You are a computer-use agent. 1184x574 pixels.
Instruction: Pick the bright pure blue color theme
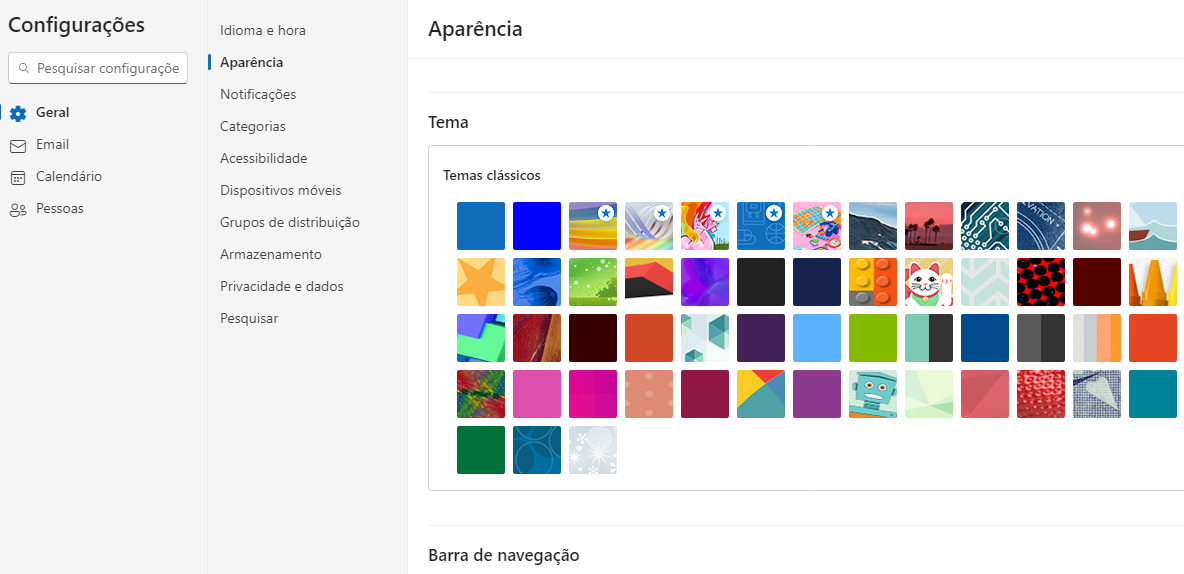(x=537, y=226)
